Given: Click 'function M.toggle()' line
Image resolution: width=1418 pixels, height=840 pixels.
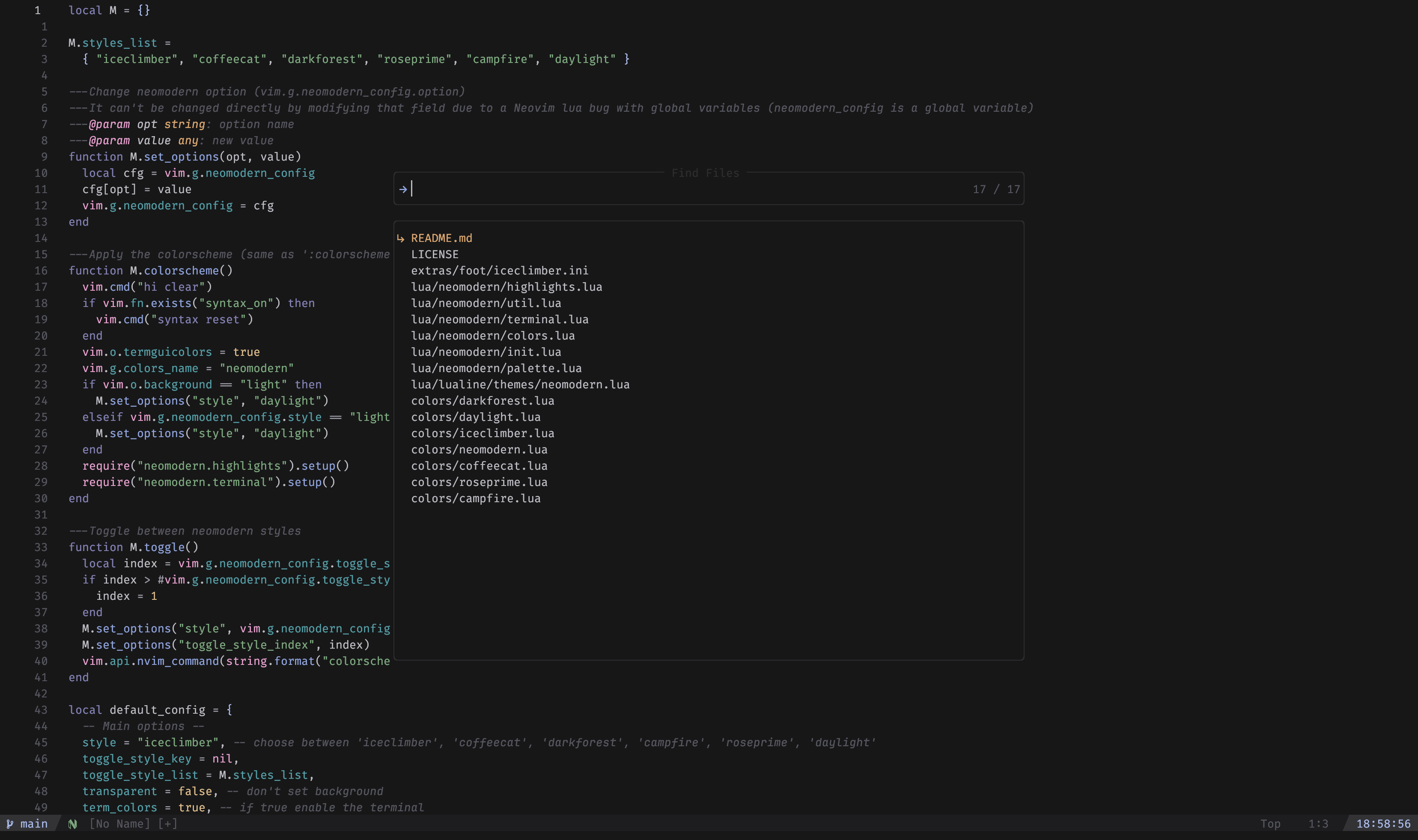Looking at the screenshot, I should tap(134, 547).
